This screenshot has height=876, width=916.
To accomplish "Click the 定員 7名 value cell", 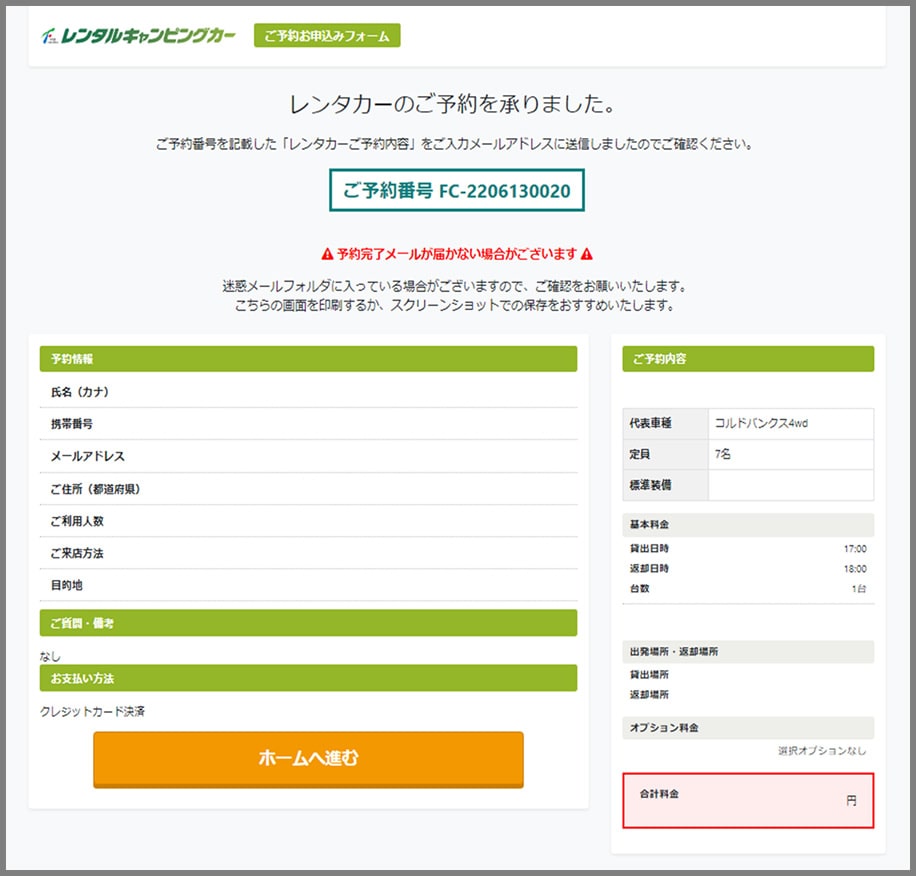I will coord(790,456).
